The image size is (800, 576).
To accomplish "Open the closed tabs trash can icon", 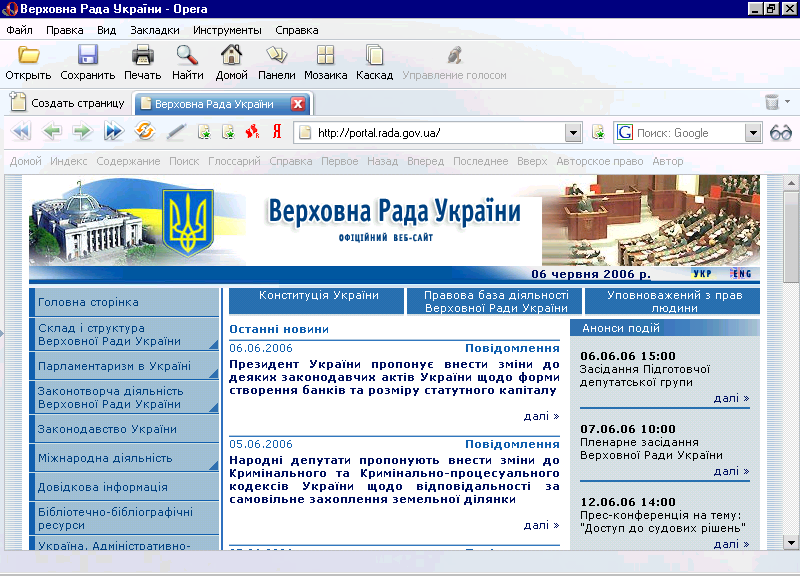I will click(772, 102).
